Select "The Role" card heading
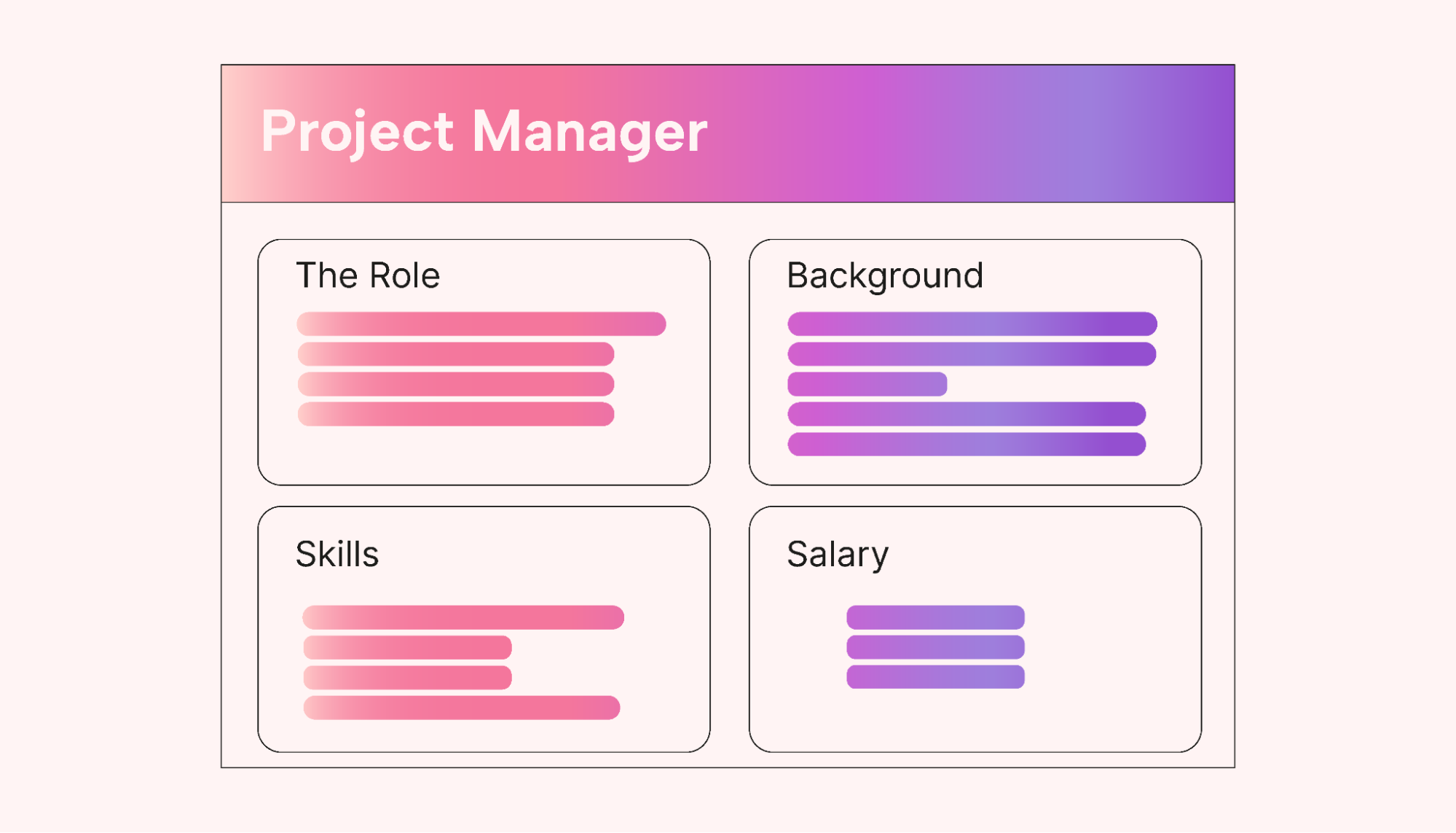The width and height of the screenshot is (1456, 833). click(x=368, y=275)
